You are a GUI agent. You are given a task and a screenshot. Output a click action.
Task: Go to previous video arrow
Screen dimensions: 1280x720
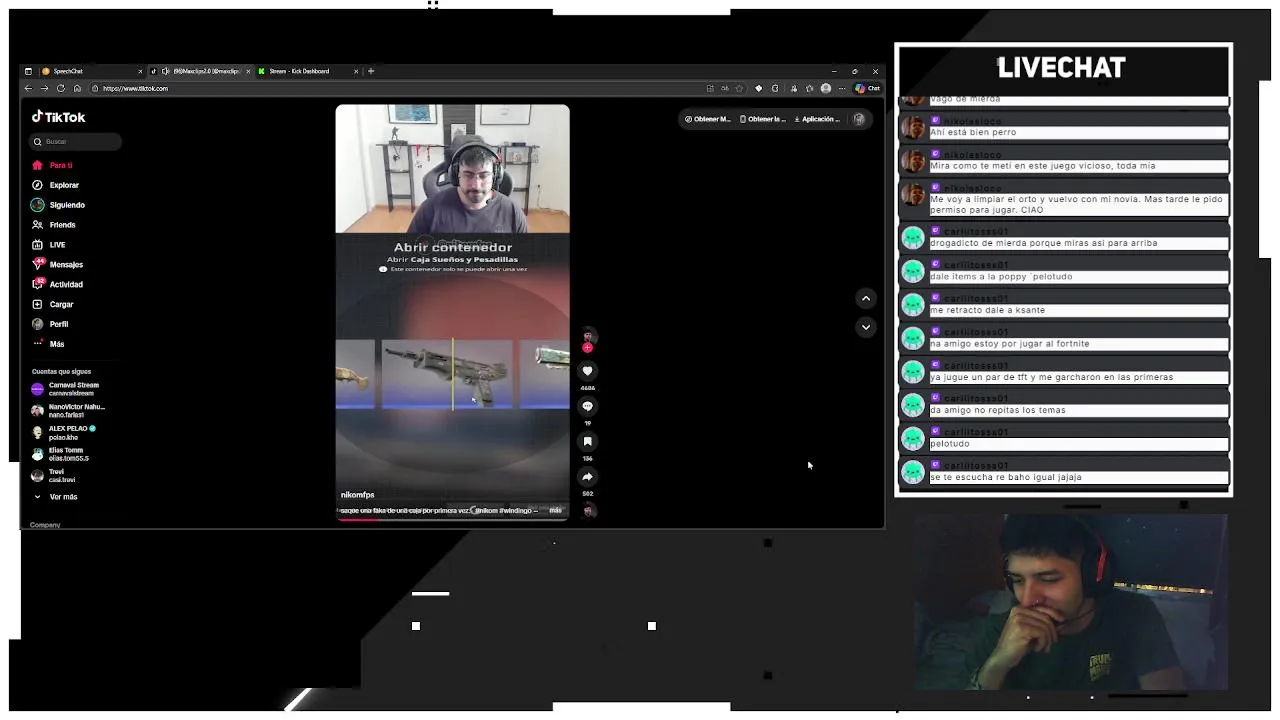(866, 298)
